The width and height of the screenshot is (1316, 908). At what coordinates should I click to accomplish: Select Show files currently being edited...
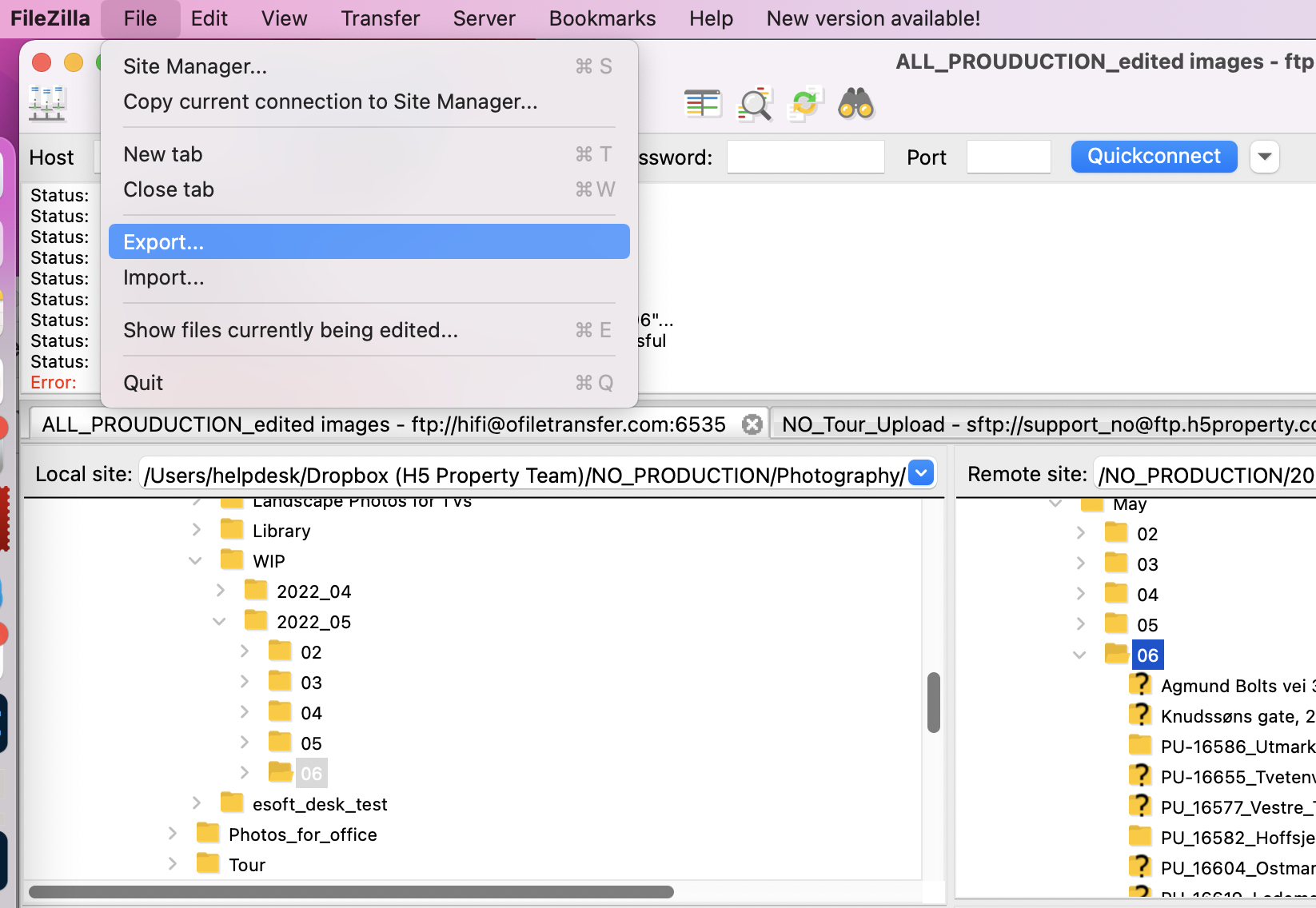click(x=369, y=330)
